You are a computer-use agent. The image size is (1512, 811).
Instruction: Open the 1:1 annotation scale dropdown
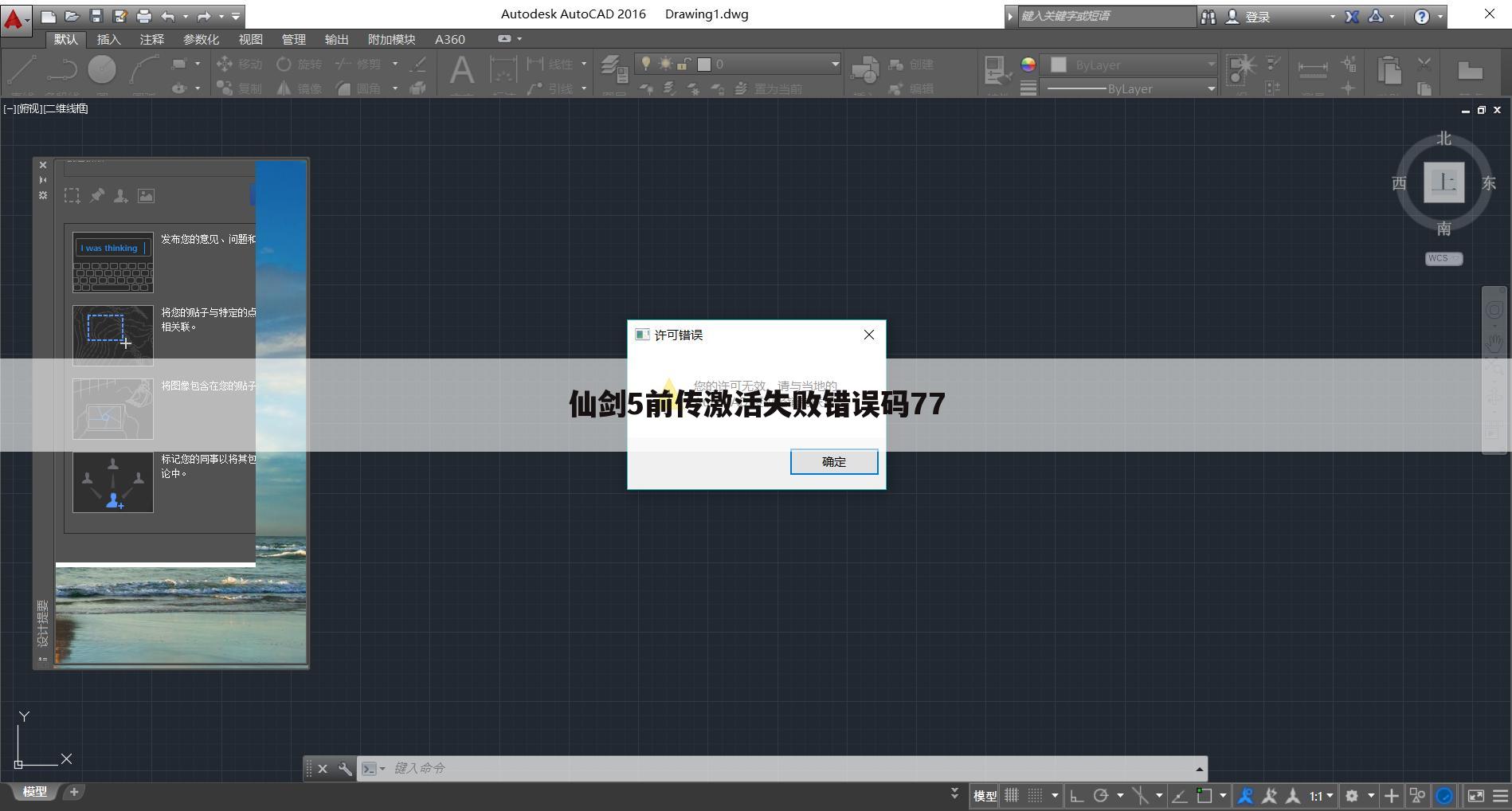pos(1321,795)
